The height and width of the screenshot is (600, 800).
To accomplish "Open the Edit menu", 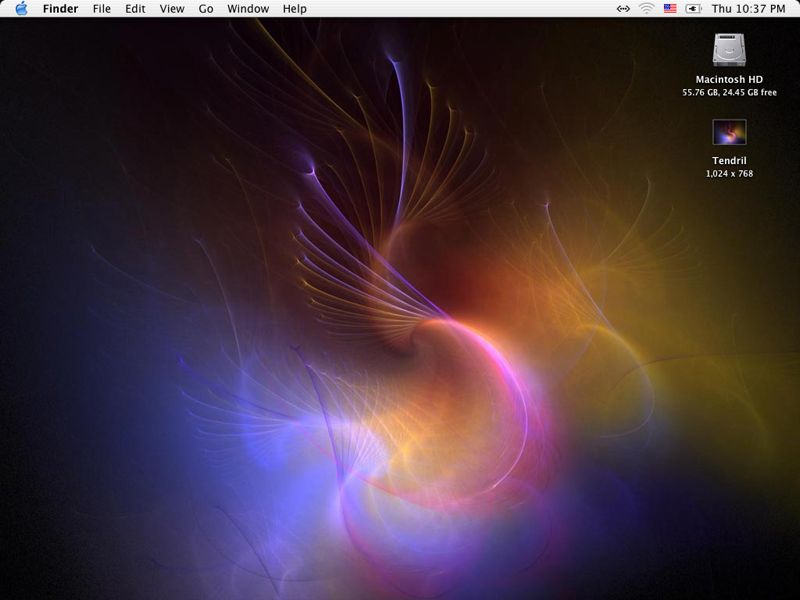I will 135,9.
